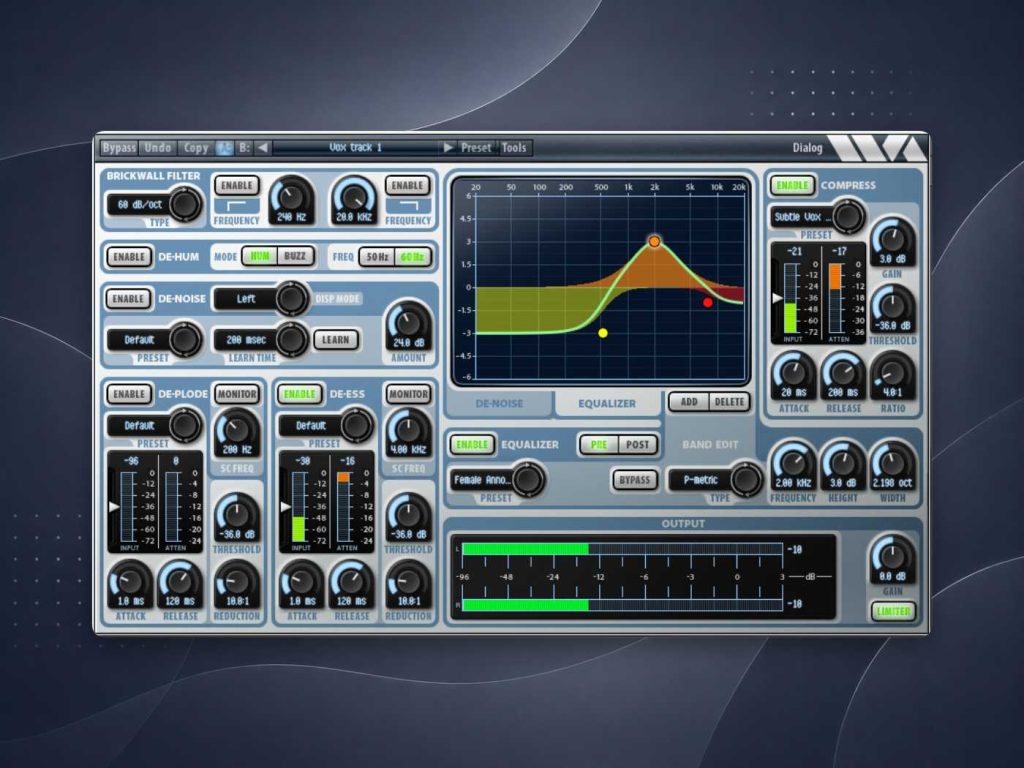The height and width of the screenshot is (768, 1024).
Task: Click the global Bypass button
Action: point(119,148)
